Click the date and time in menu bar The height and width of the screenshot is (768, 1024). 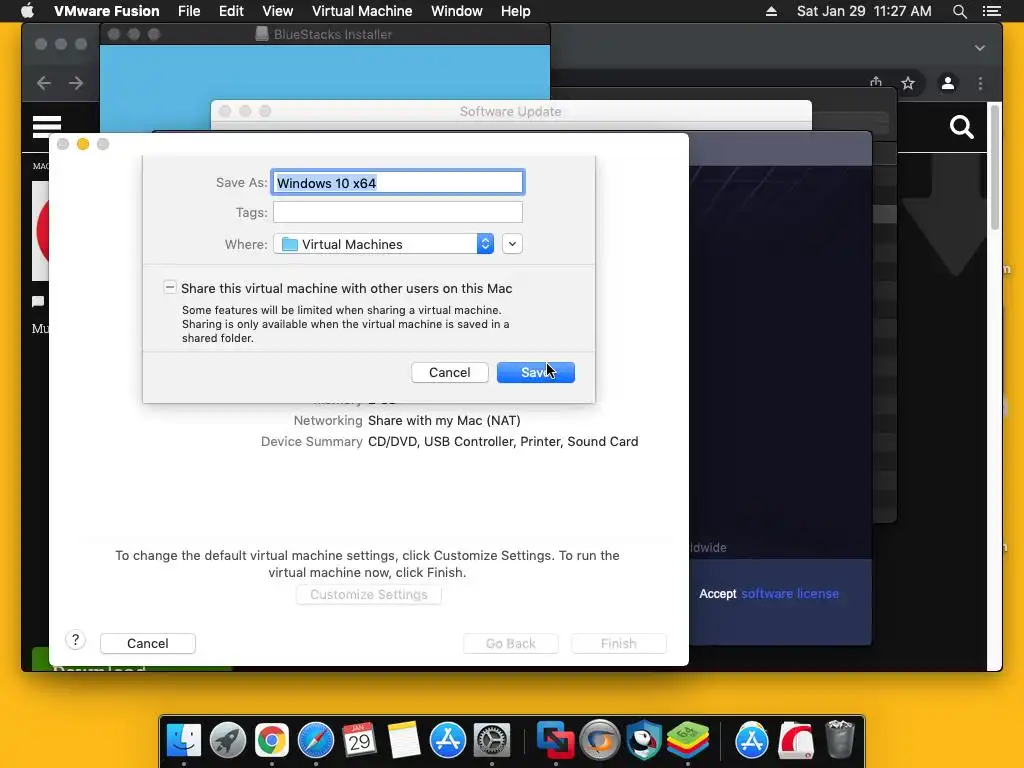(x=863, y=11)
